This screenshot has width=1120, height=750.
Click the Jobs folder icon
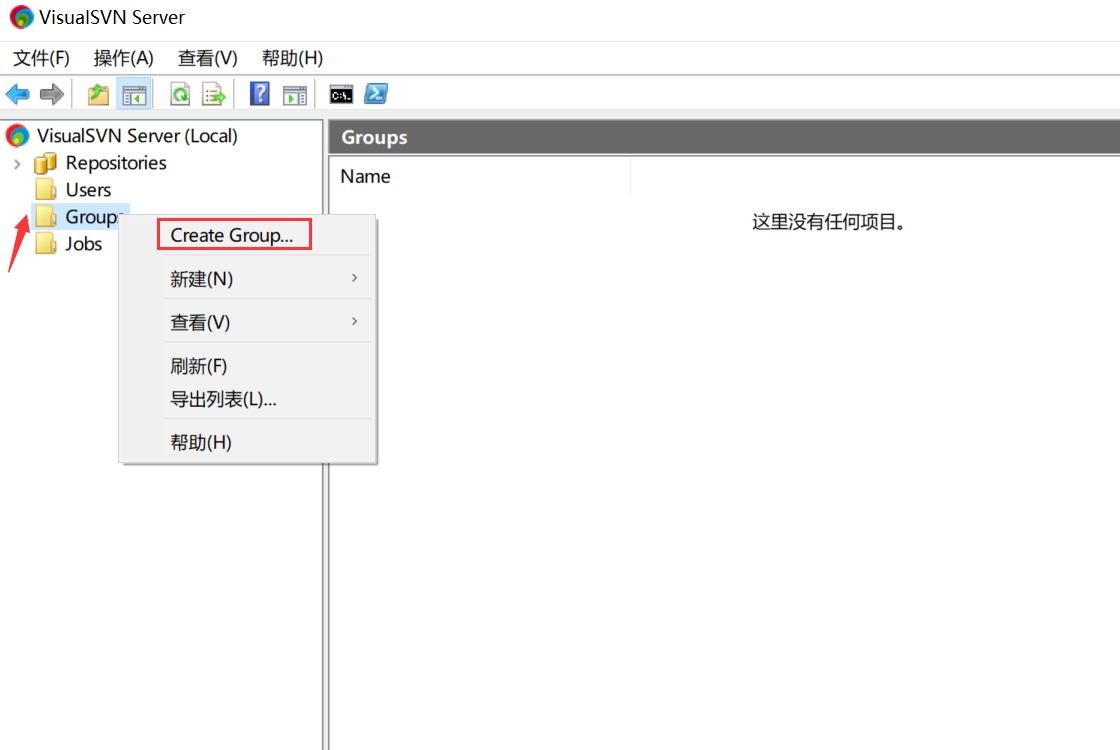[x=46, y=244]
